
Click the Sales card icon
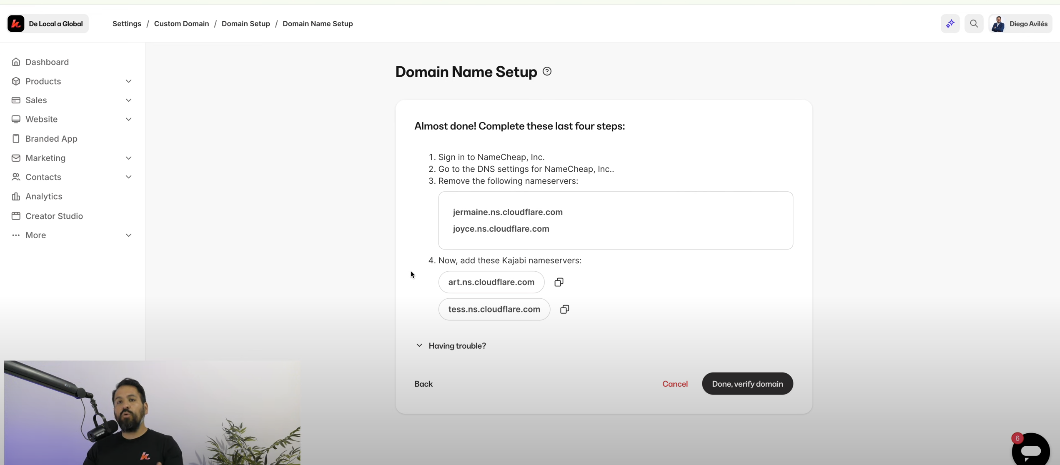coord(16,100)
